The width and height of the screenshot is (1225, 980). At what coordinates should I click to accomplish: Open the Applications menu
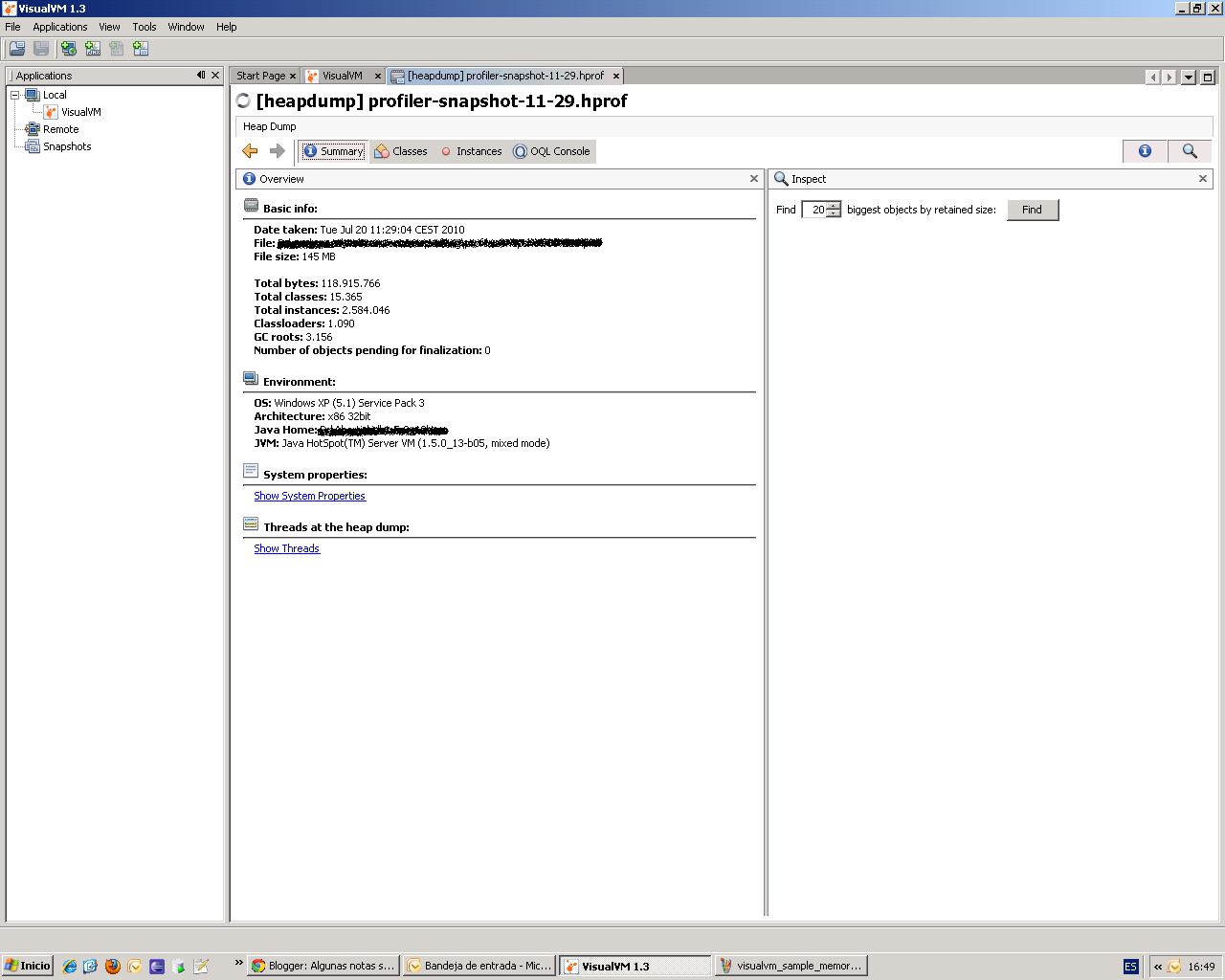point(60,27)
